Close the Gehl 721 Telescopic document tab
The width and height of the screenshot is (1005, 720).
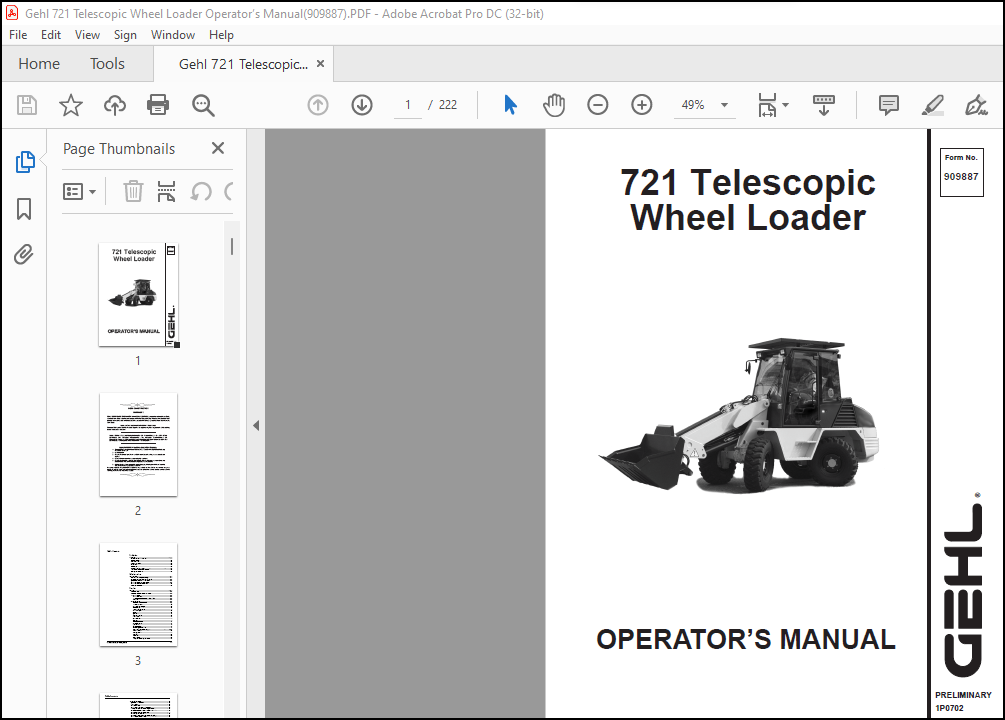click(x=320, y=63)
